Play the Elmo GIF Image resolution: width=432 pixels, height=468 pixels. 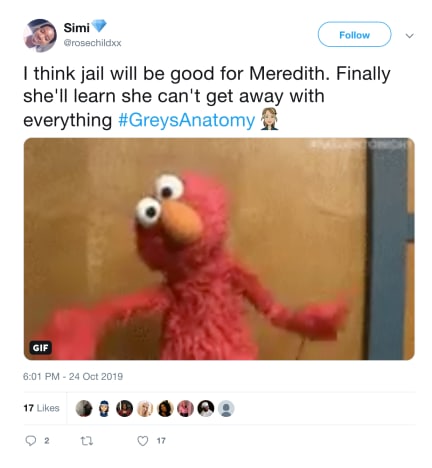pyautogui.click(x=219, y=249)
